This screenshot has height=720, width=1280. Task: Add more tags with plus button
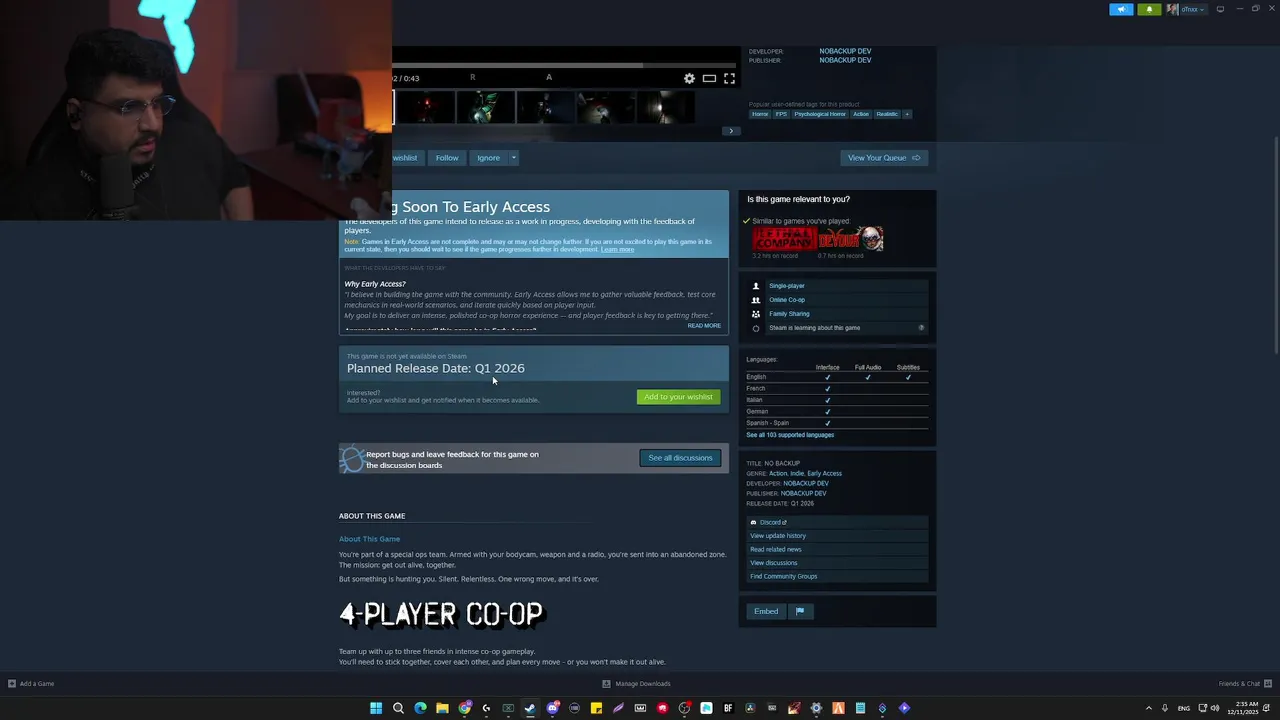click(907, 114)
